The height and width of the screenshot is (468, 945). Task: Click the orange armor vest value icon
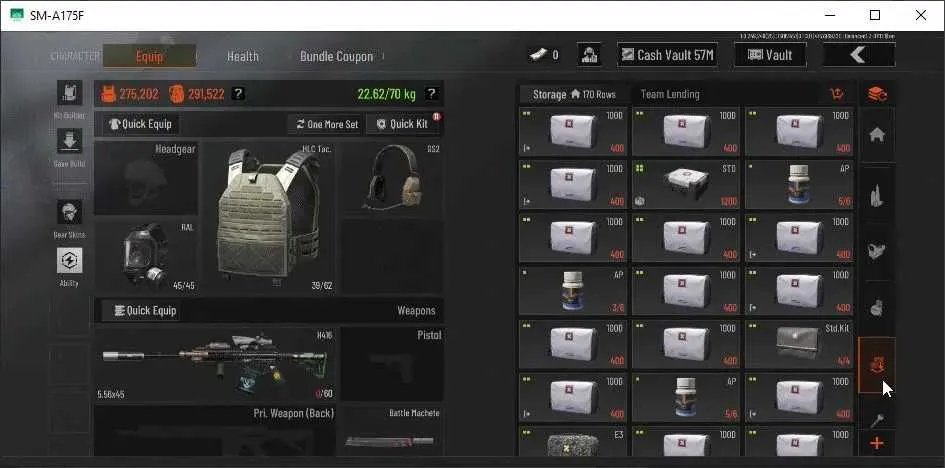point(108,94)
